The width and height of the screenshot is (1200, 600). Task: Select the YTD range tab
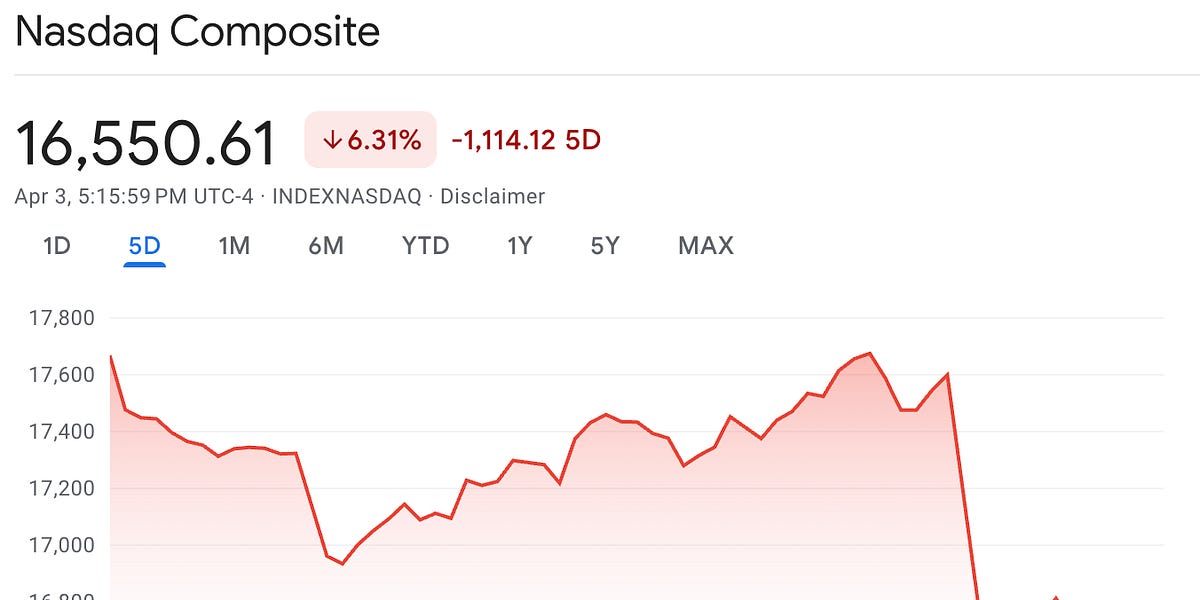pyautogui.click(x=426, y=246)
